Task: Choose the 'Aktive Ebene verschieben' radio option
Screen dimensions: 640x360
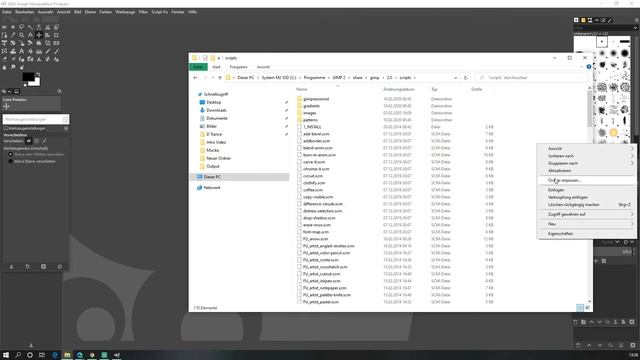Action: [11, 161]
